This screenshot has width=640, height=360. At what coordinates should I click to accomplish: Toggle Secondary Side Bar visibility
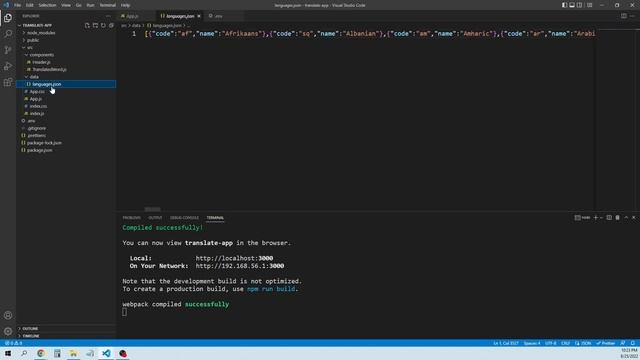pos(579,5)
